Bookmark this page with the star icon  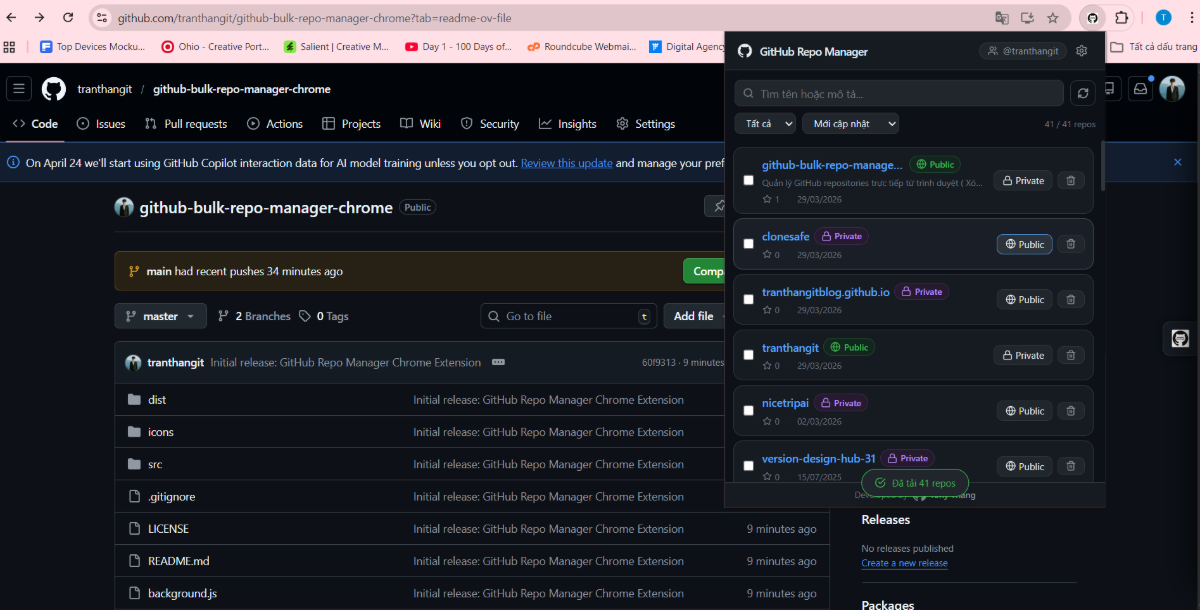click(x=1053, y=18)
